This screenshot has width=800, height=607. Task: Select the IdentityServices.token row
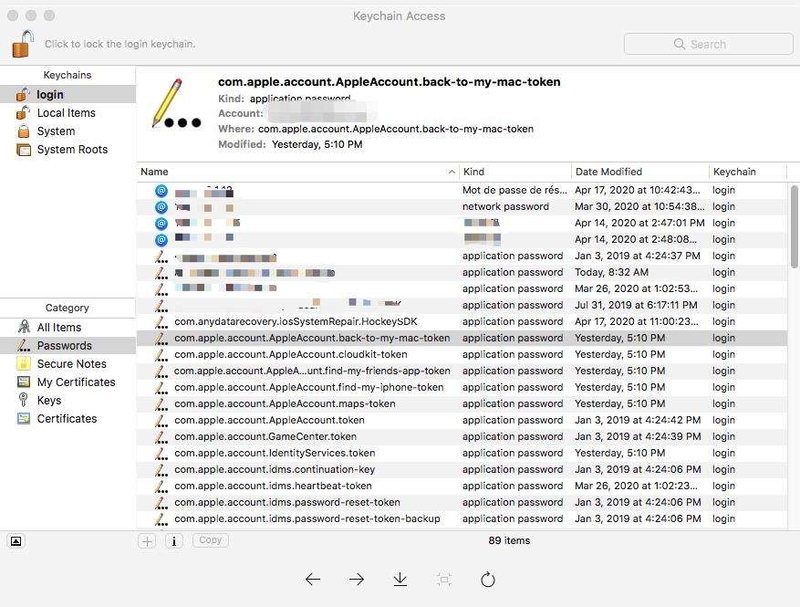tap(462, 453)
